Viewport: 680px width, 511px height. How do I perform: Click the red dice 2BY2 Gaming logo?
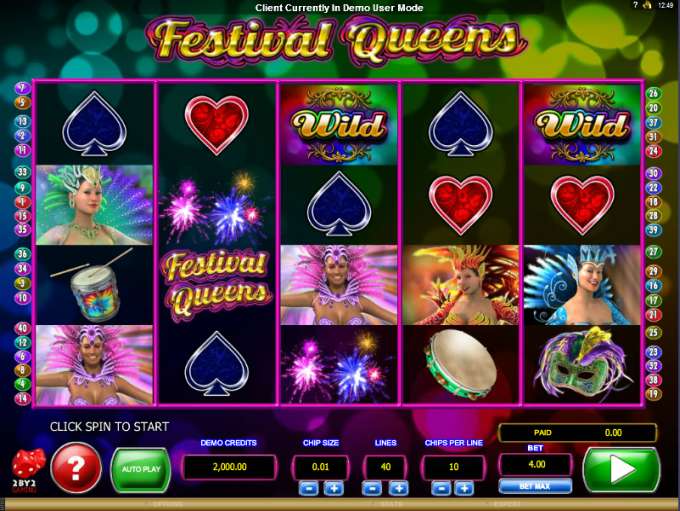[27, 471]
